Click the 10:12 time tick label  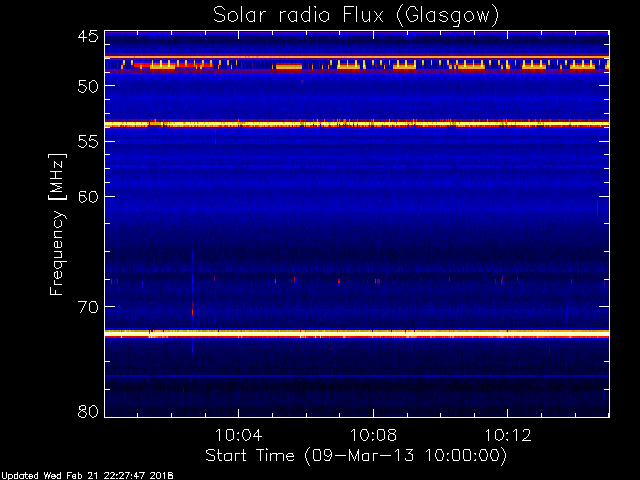coord(508,435)
